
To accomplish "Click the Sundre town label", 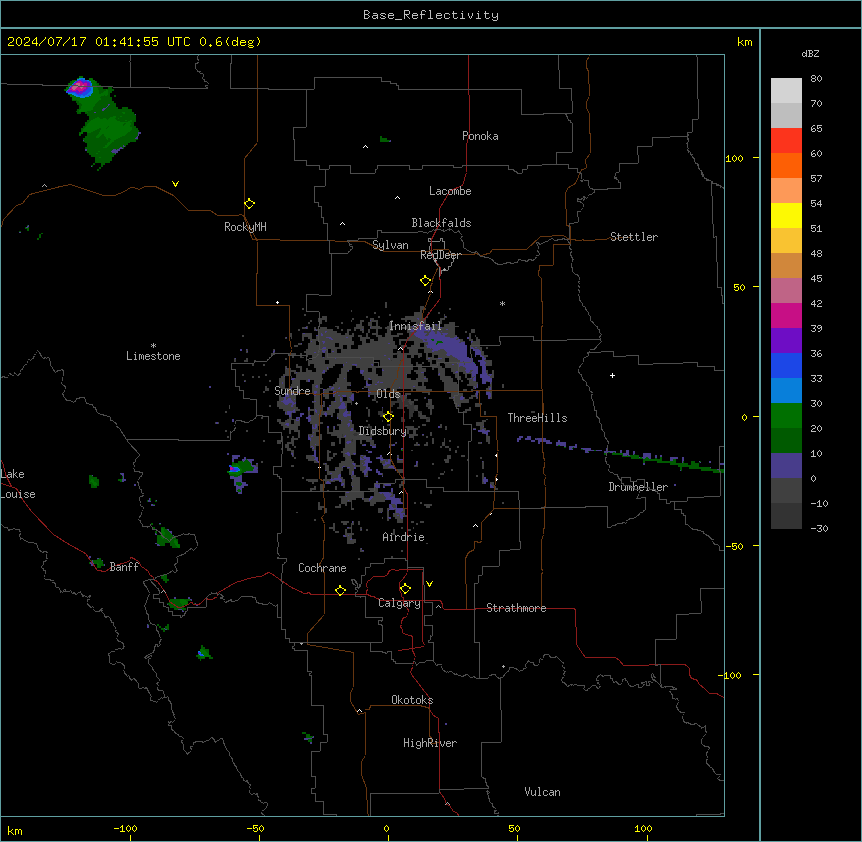I will [292, 391].
